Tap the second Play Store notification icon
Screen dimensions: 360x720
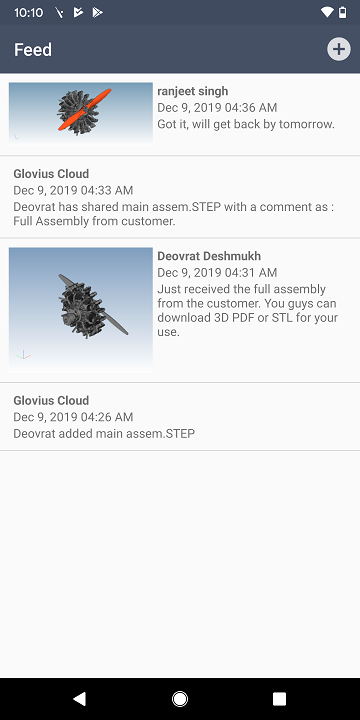tap(97, 12)
